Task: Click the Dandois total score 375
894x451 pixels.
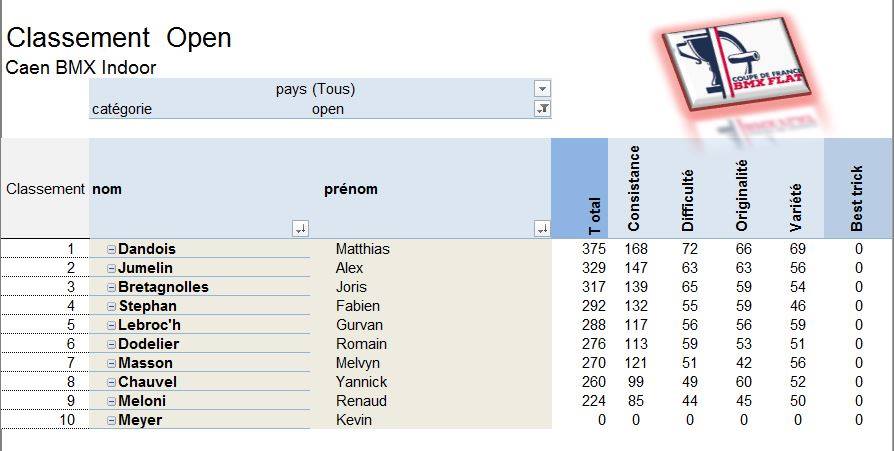Action: pos(594,249)
